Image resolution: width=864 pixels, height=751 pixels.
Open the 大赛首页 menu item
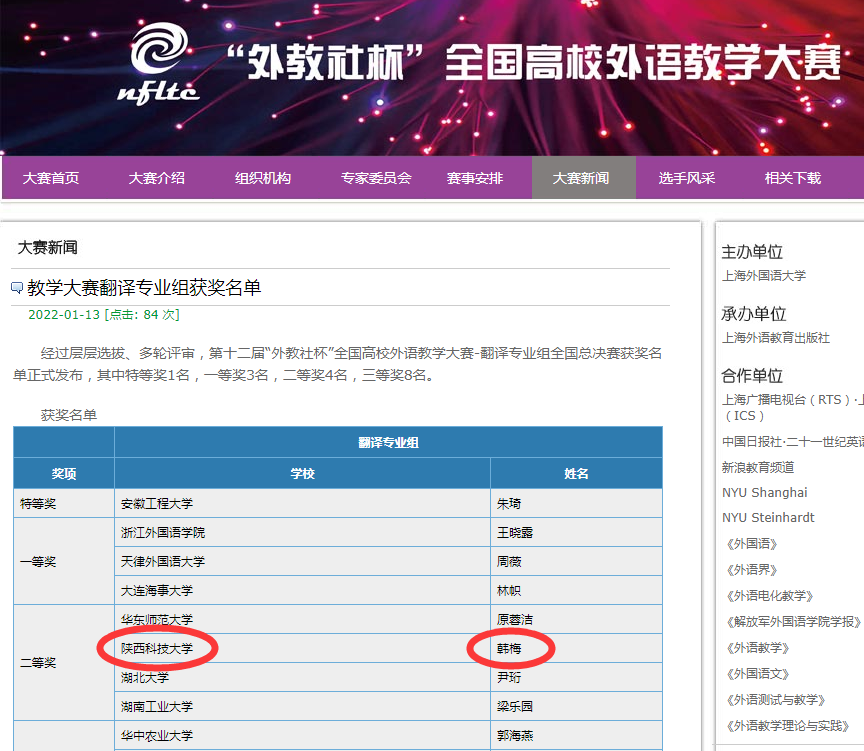tap(51, 178)
